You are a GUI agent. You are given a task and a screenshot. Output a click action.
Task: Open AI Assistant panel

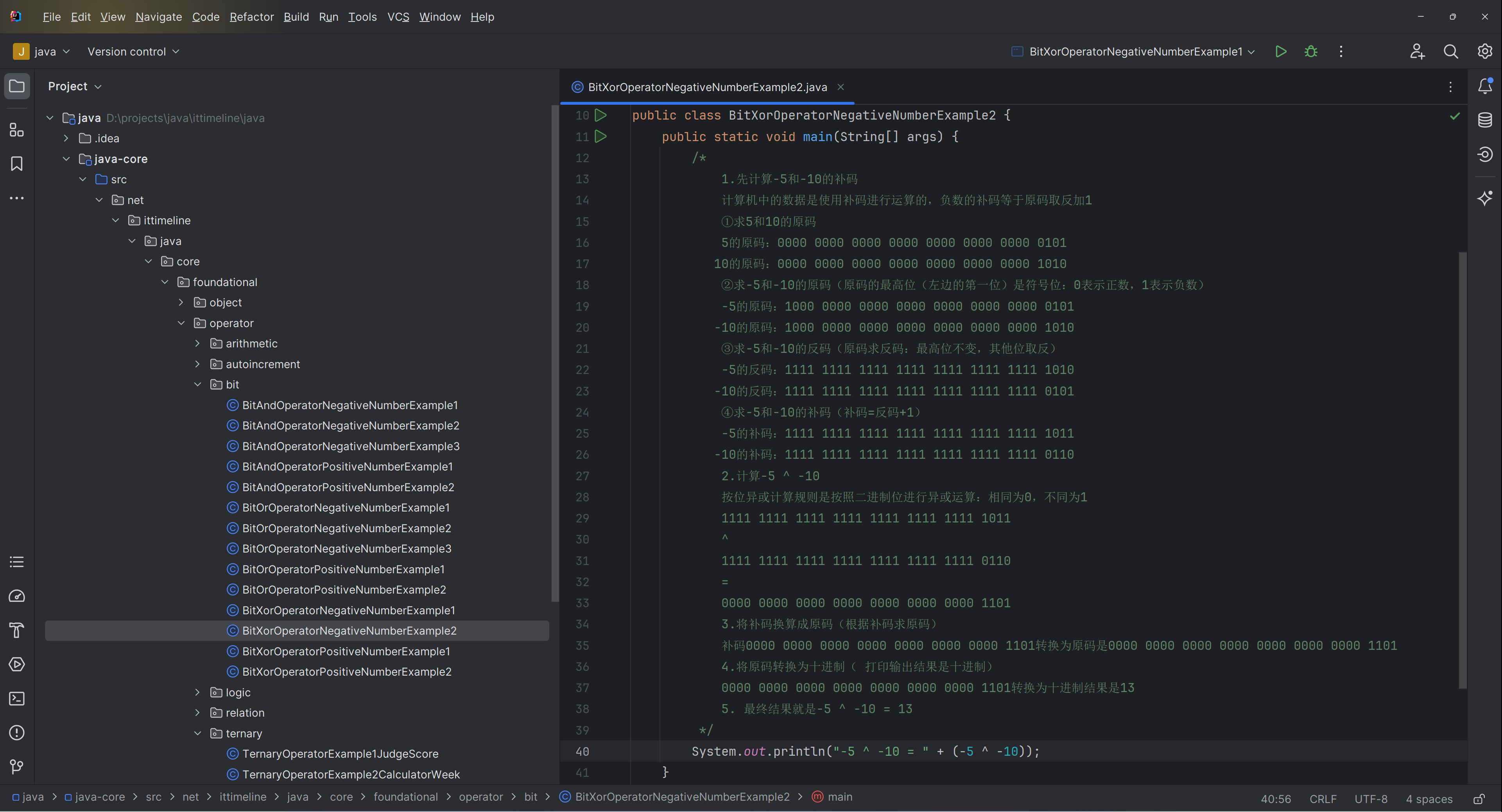click(1485, 198)
